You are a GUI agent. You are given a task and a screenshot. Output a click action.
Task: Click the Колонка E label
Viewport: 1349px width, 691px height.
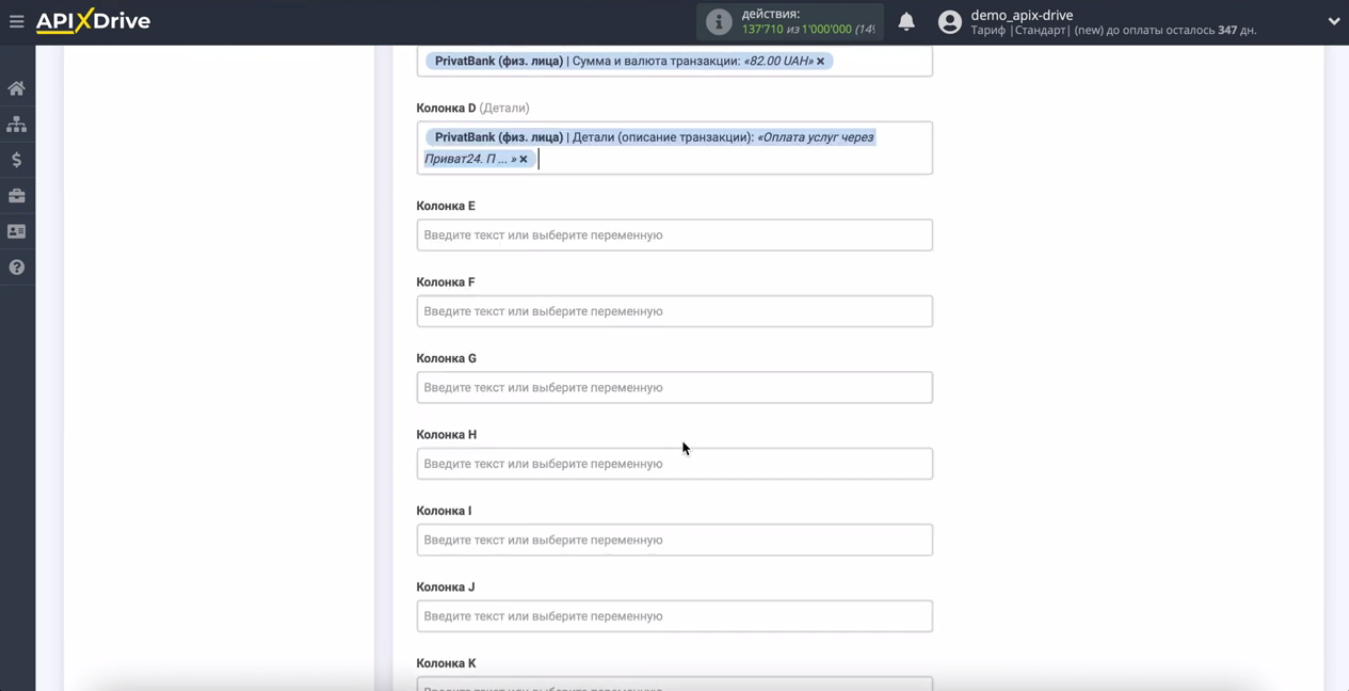[446, 206]
